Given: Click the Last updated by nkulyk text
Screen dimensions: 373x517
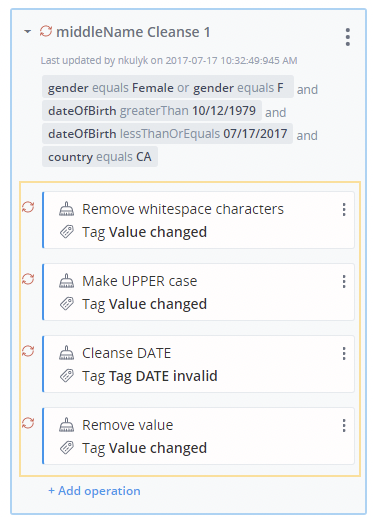Looking at the screenshot, I should 169,60.
